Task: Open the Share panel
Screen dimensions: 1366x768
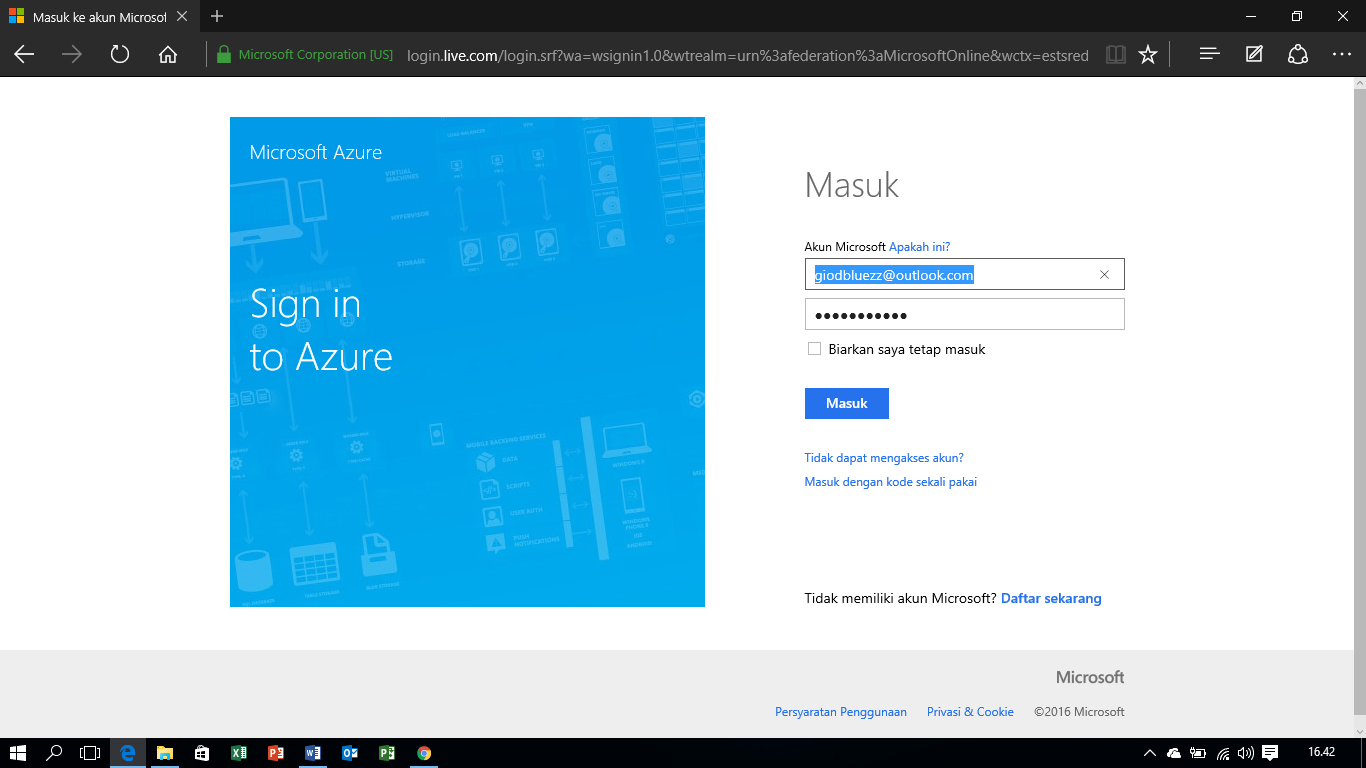Action: (1296, 55)
